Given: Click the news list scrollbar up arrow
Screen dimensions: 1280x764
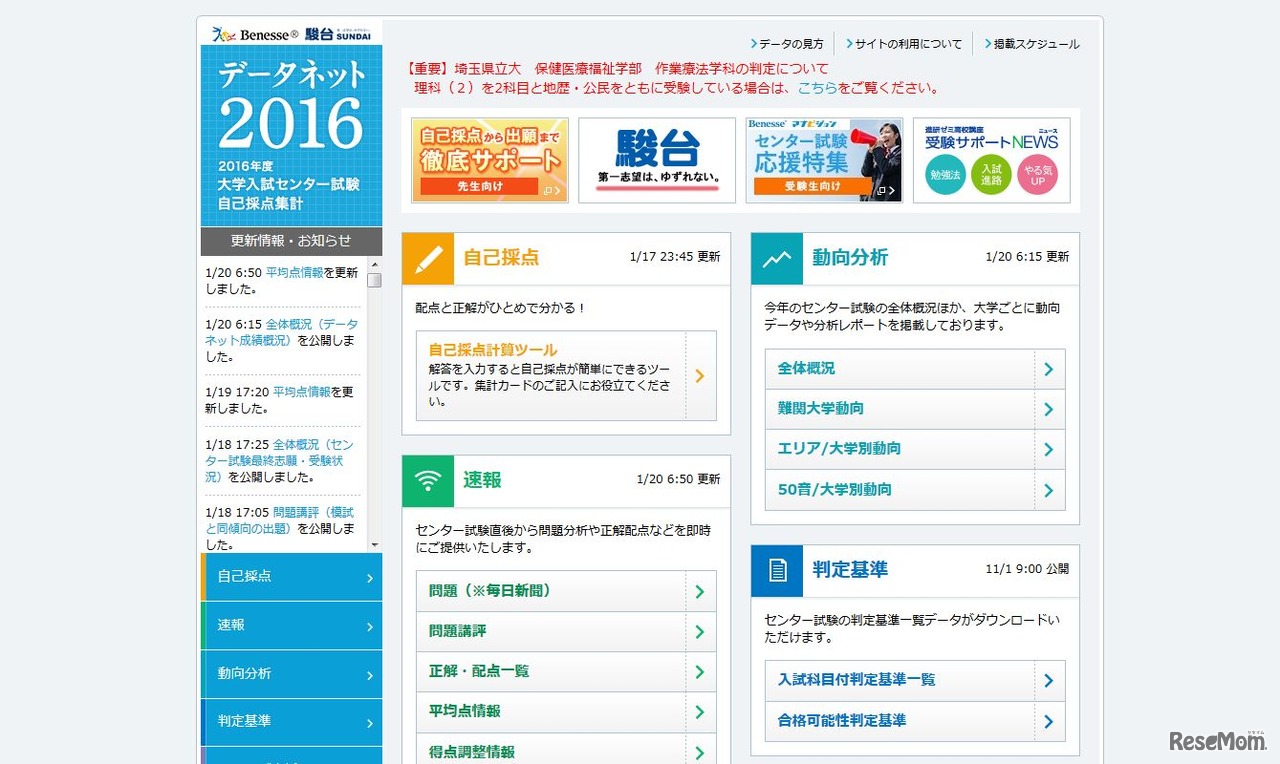Looking at the screenshot, I should 374,264.
